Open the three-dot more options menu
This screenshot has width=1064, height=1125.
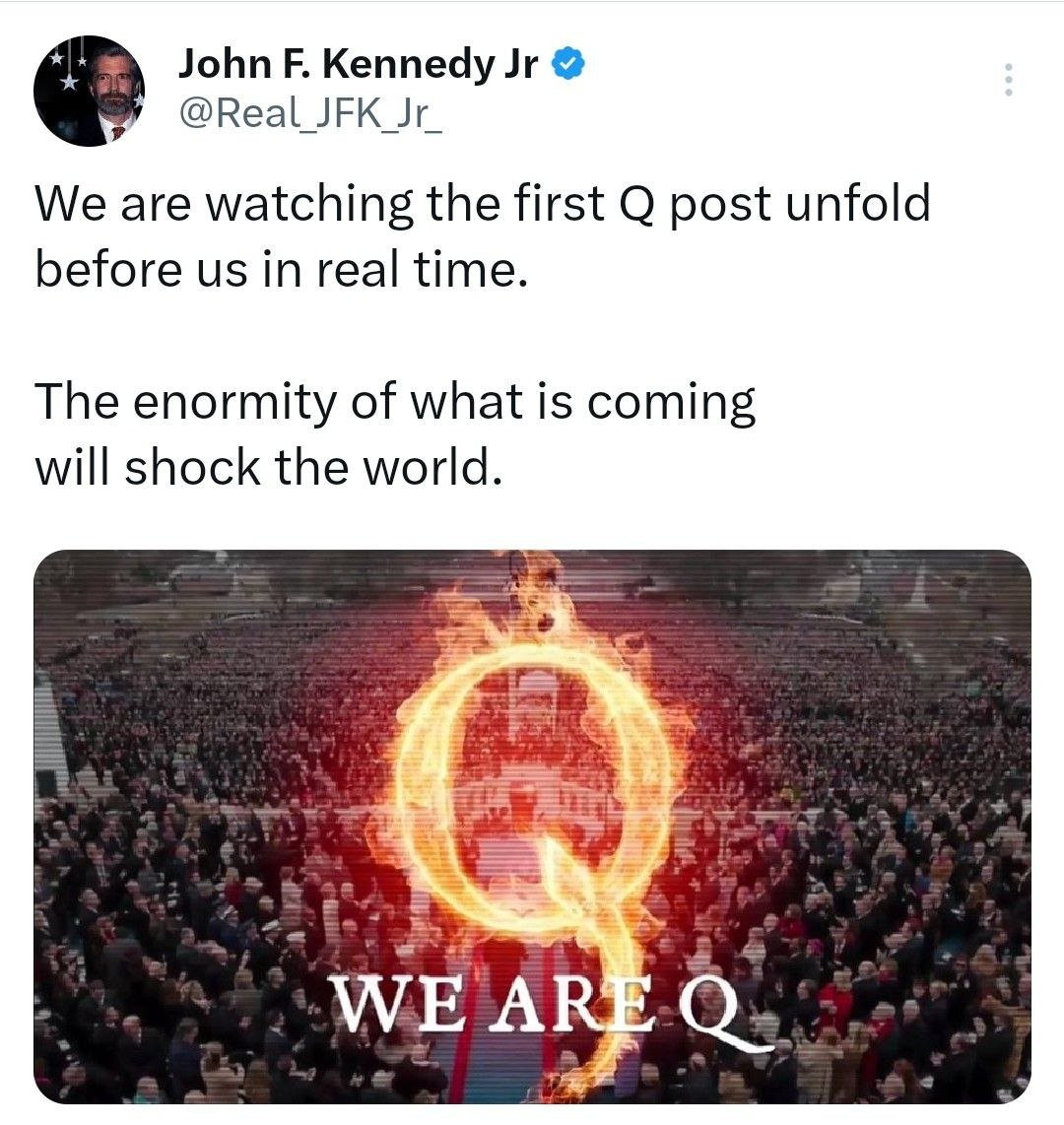[x=1008, y=80]
